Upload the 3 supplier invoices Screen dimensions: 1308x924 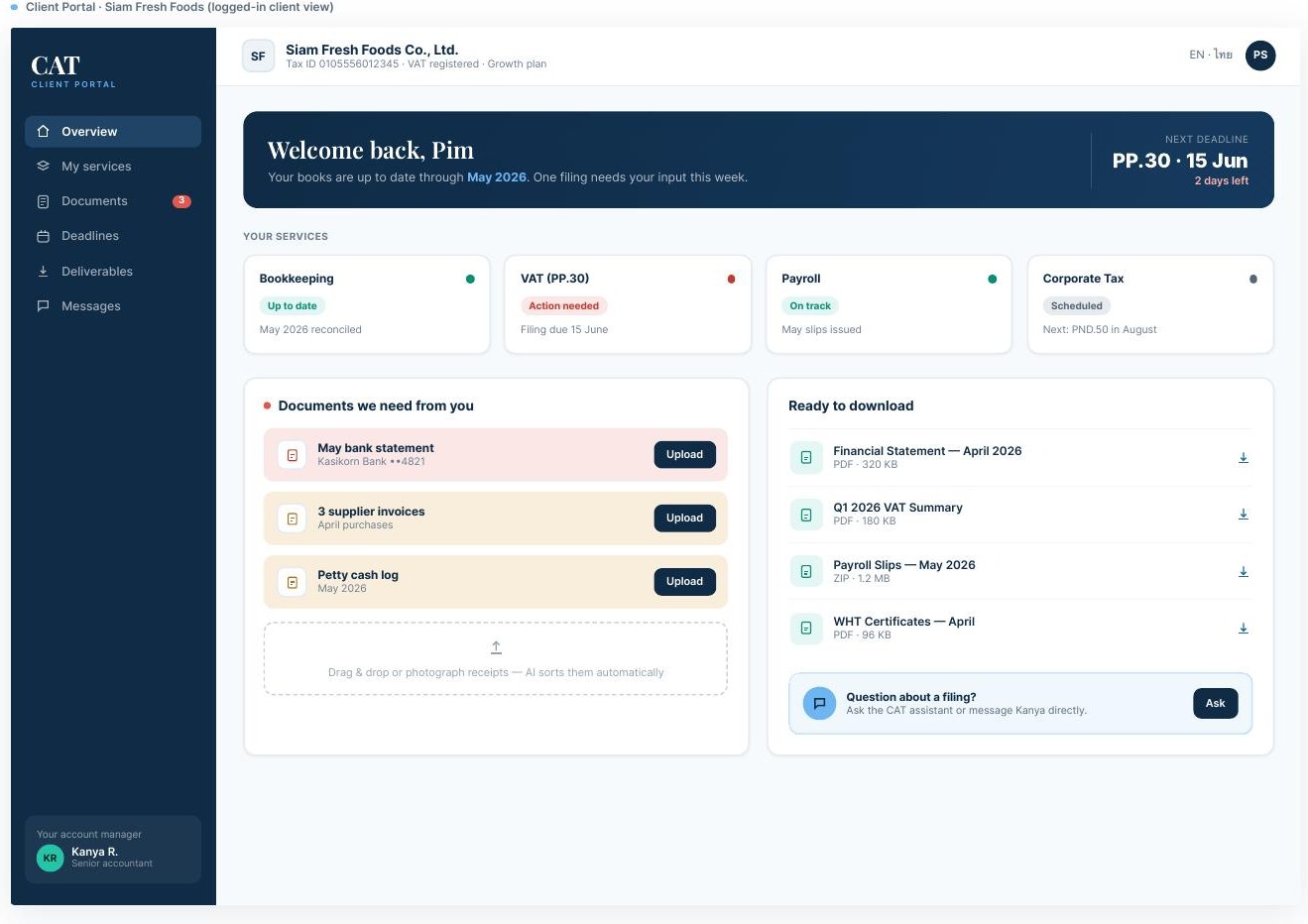pyautogui.click(x=684, y=518)
